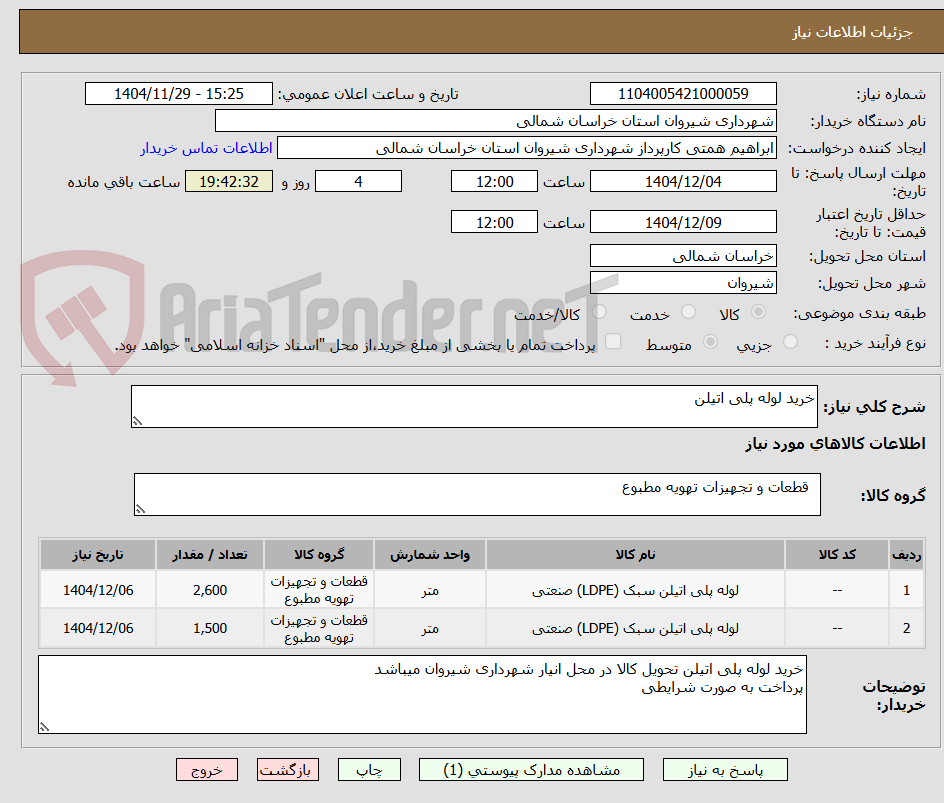
Task: Click unit متر in row 2
Action: click(430, 628)
